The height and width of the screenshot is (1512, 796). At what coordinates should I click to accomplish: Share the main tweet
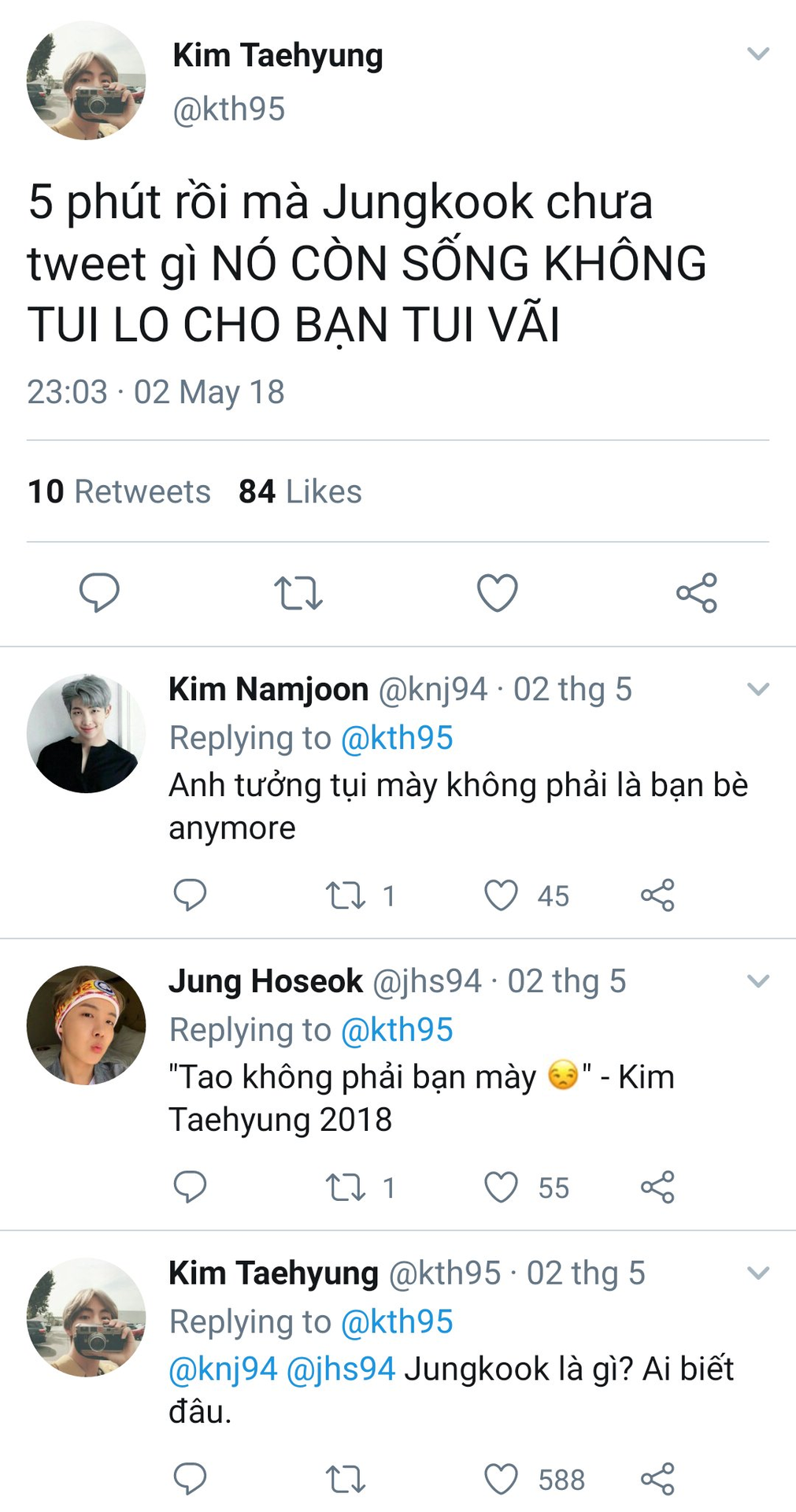coord(697,593)
